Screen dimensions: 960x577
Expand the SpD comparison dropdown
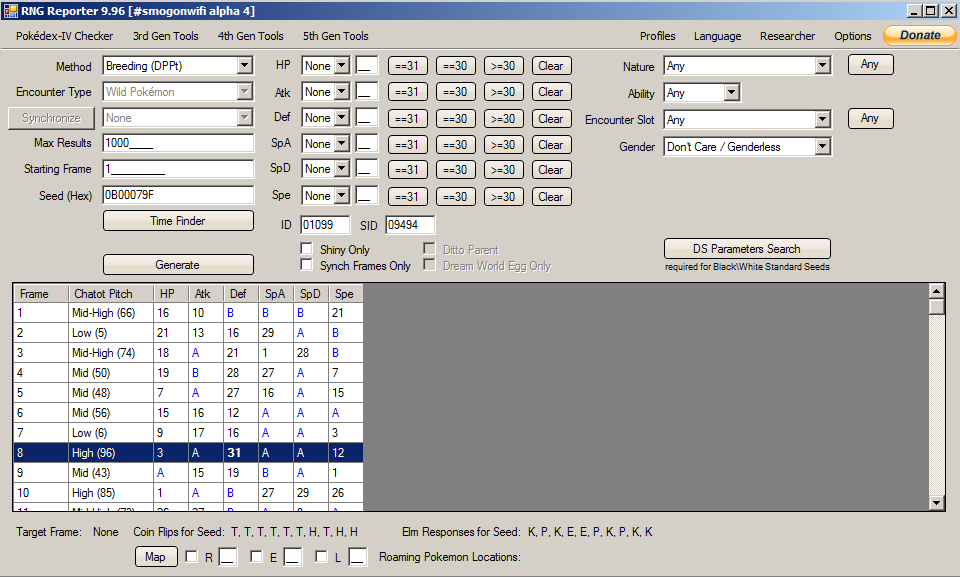(342, 169)
